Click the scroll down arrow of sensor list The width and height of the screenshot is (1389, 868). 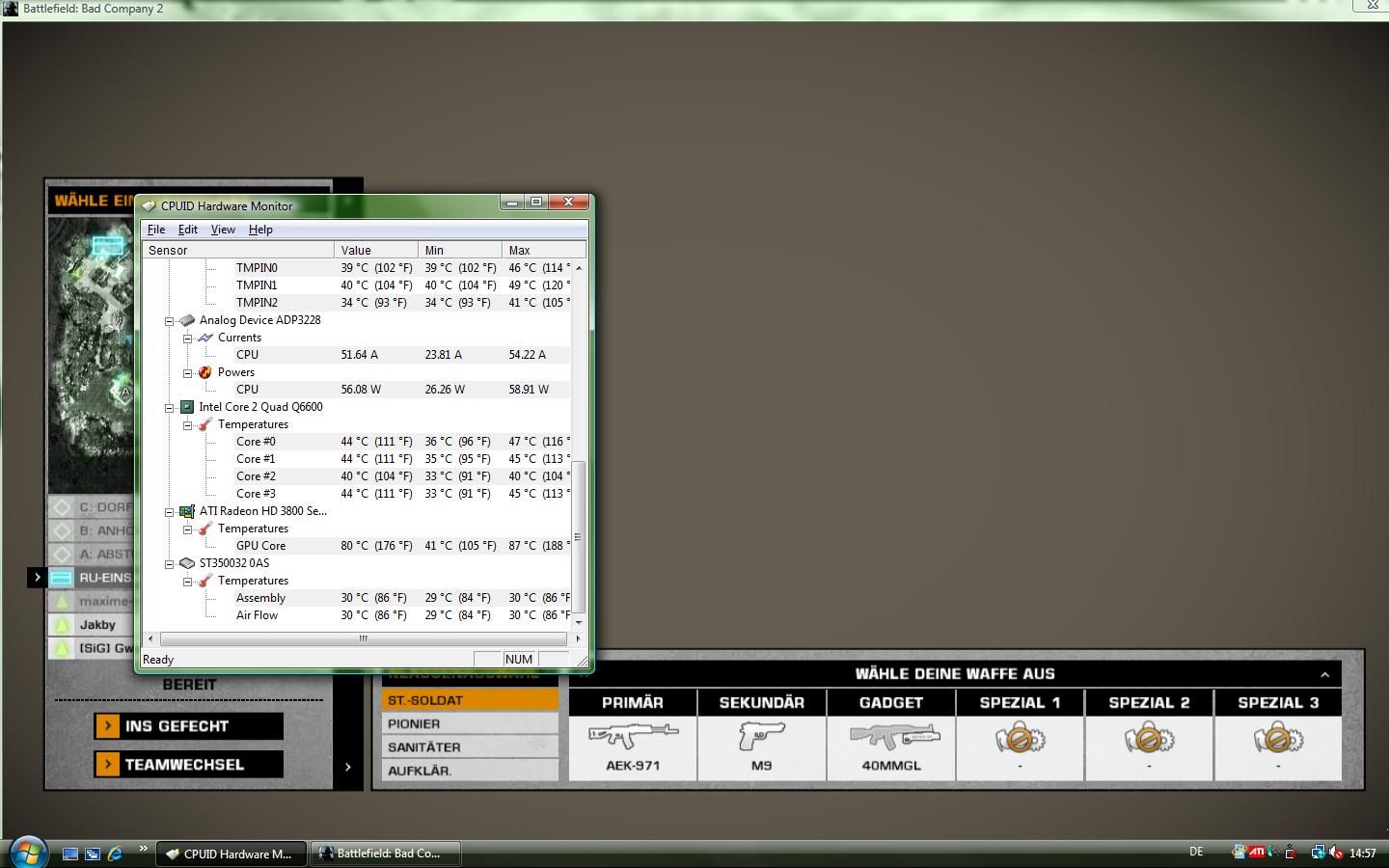[x=578, y=623]
